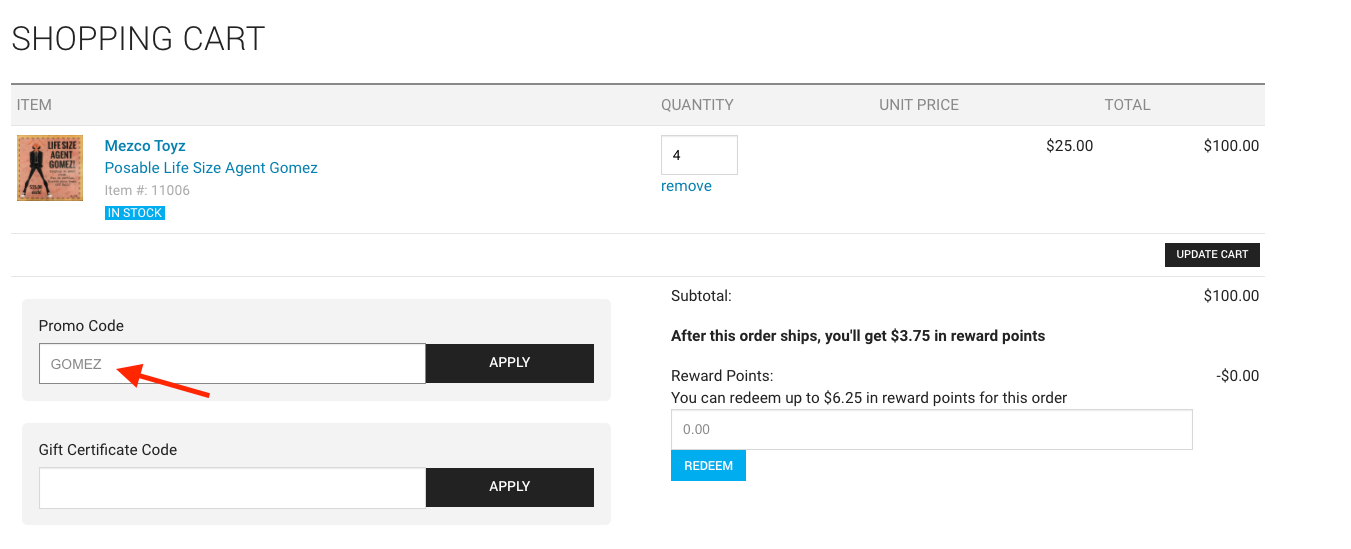Click the Gift Certificate Code label

108,450
